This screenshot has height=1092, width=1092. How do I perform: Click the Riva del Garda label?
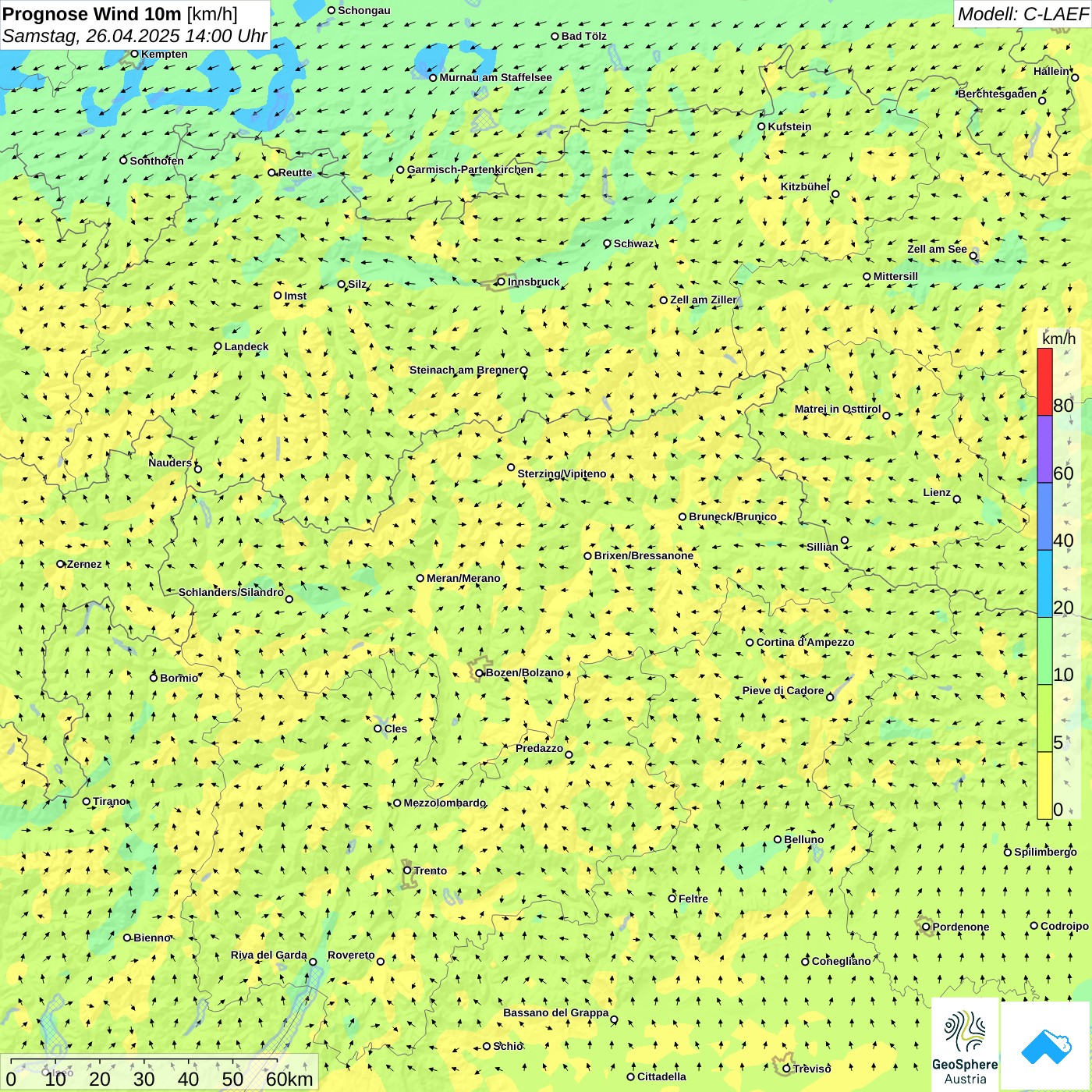coord(268,955)
